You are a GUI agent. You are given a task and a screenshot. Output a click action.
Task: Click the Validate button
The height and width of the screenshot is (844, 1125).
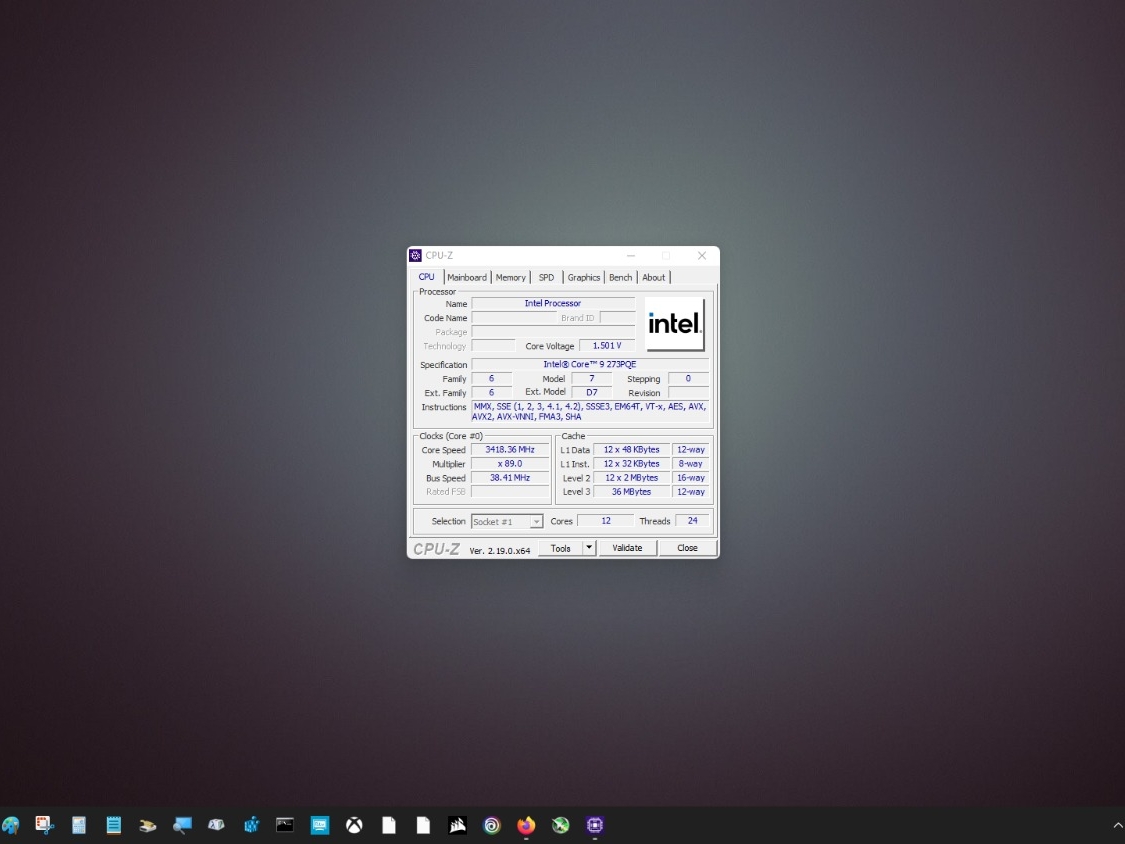627,548
